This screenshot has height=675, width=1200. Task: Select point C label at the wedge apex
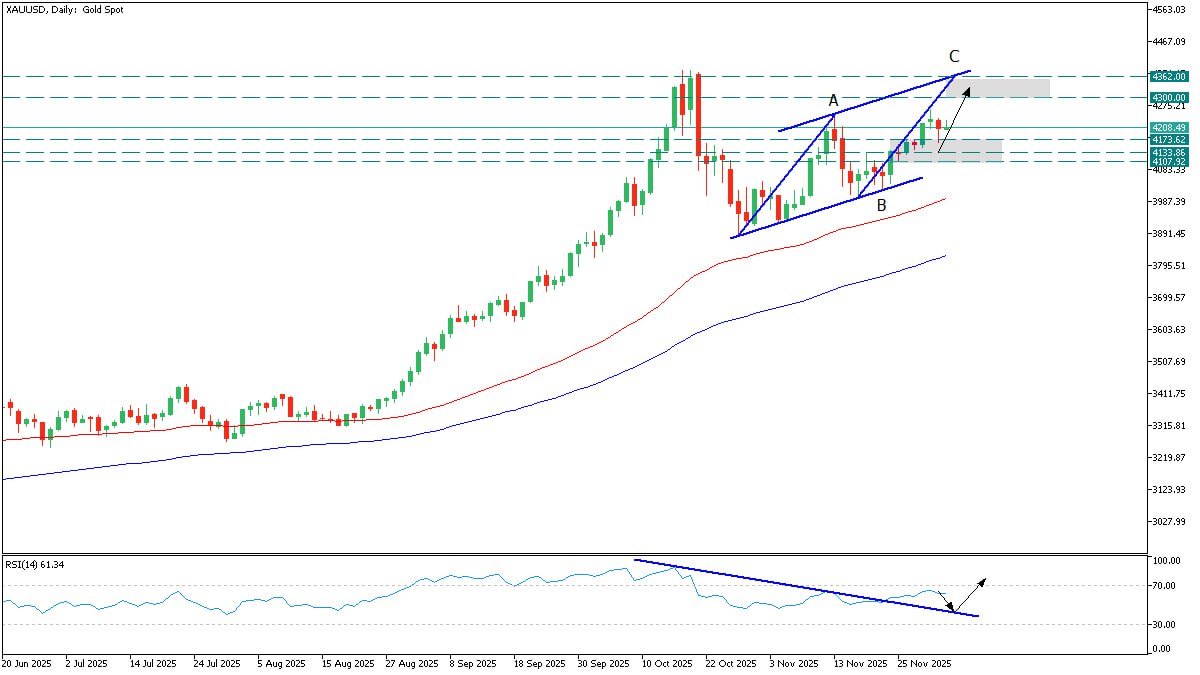[x=953, y=56]
